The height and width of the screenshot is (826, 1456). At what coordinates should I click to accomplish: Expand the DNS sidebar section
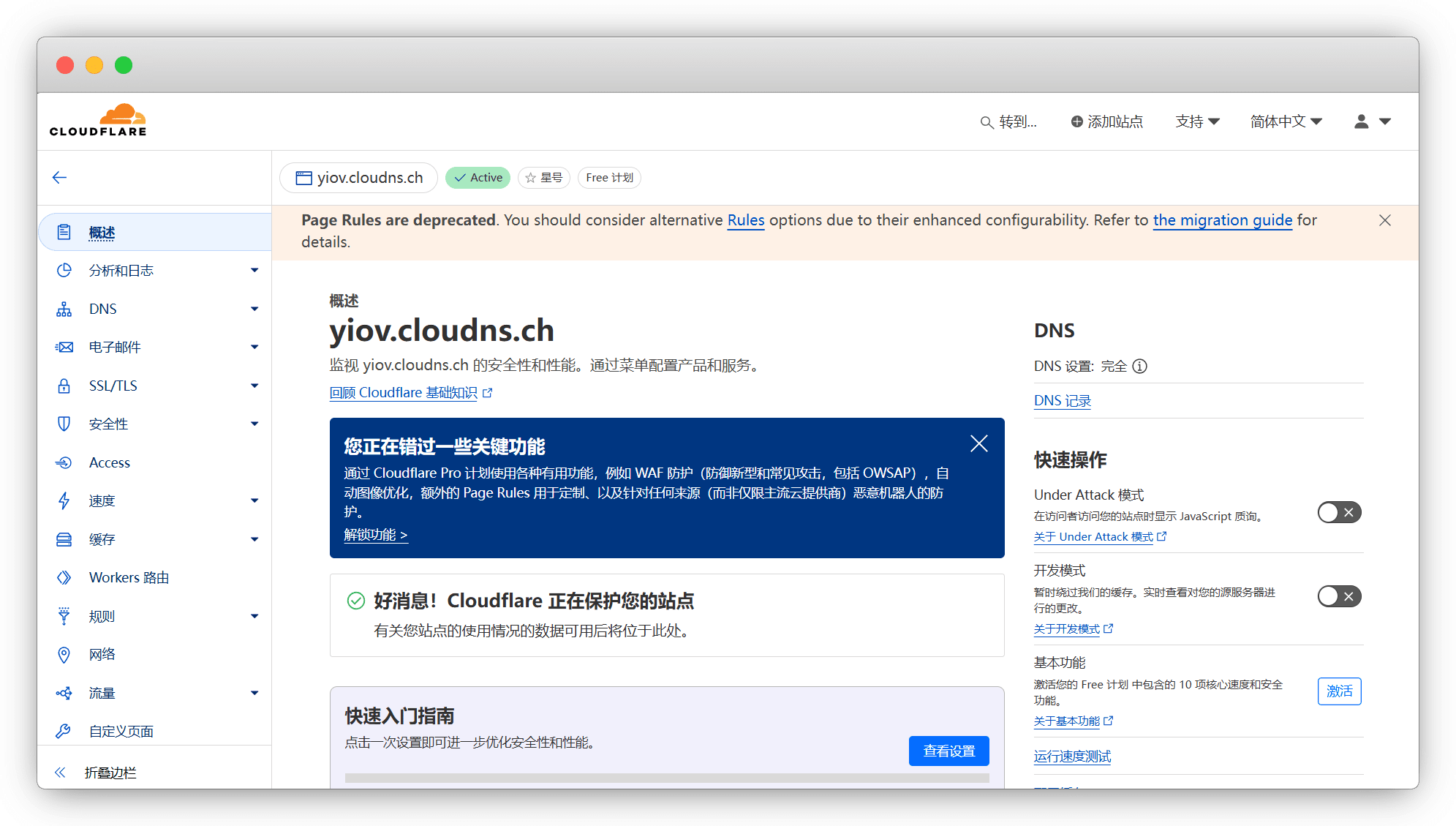[254, 309]
